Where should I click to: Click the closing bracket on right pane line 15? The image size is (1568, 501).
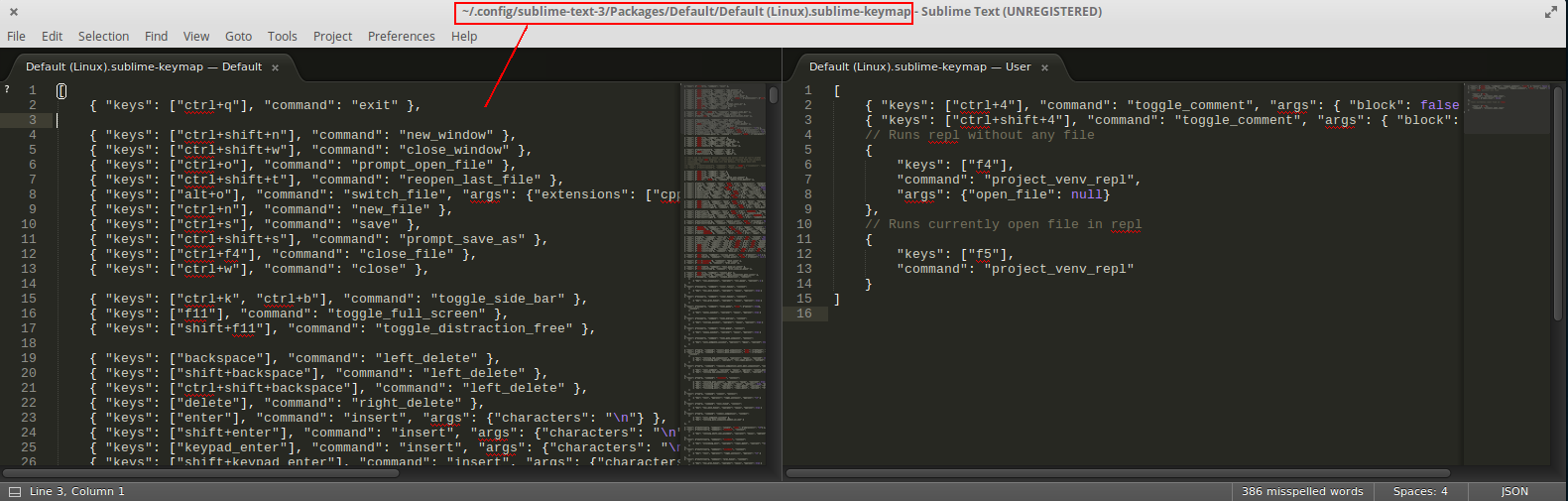(x=837, y=299)
